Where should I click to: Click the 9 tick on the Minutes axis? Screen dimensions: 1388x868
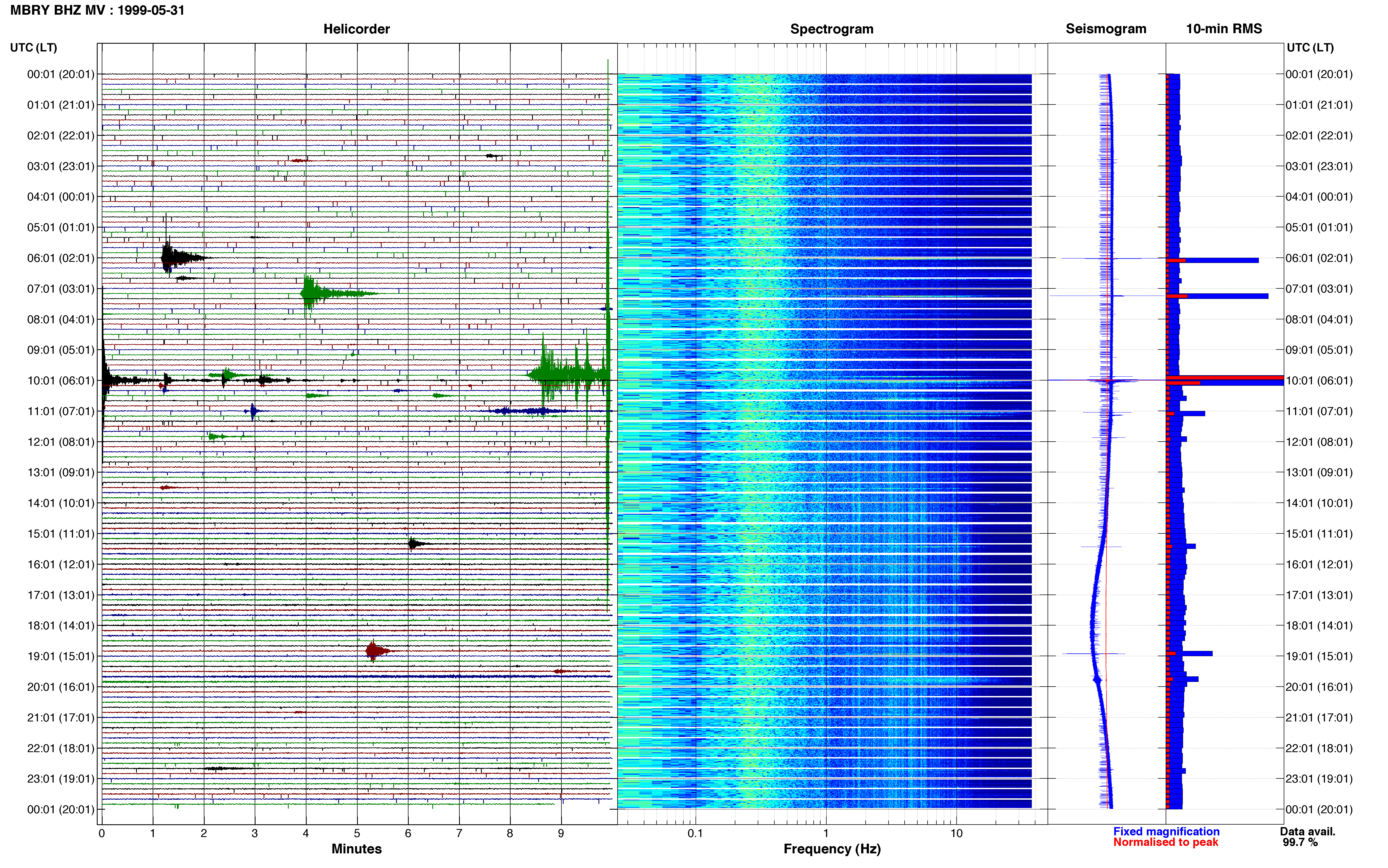click(x=561, y=833)
